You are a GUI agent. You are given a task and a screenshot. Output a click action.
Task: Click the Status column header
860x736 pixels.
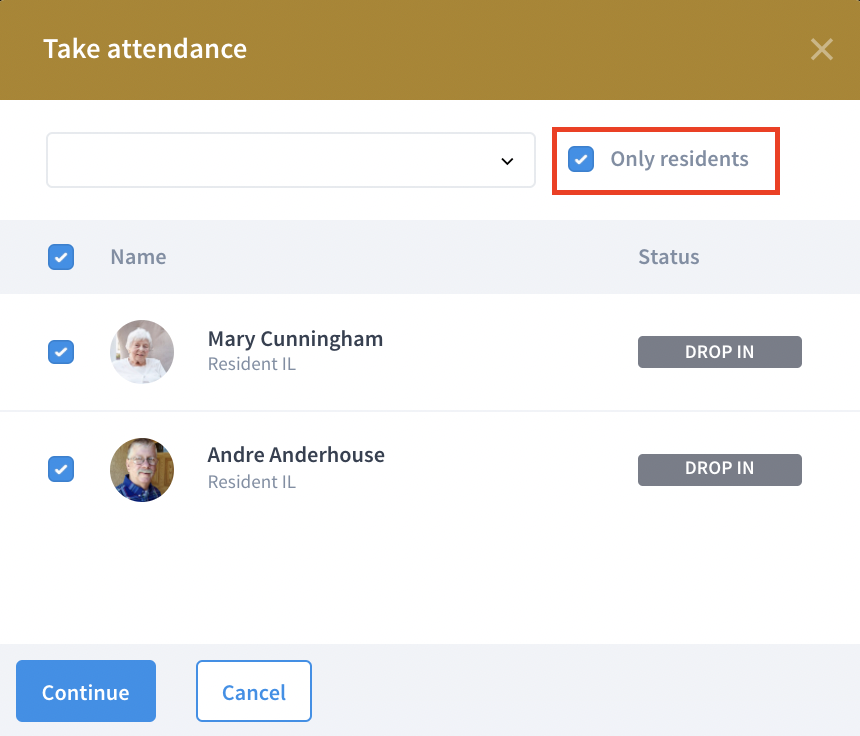click(669, 257)
